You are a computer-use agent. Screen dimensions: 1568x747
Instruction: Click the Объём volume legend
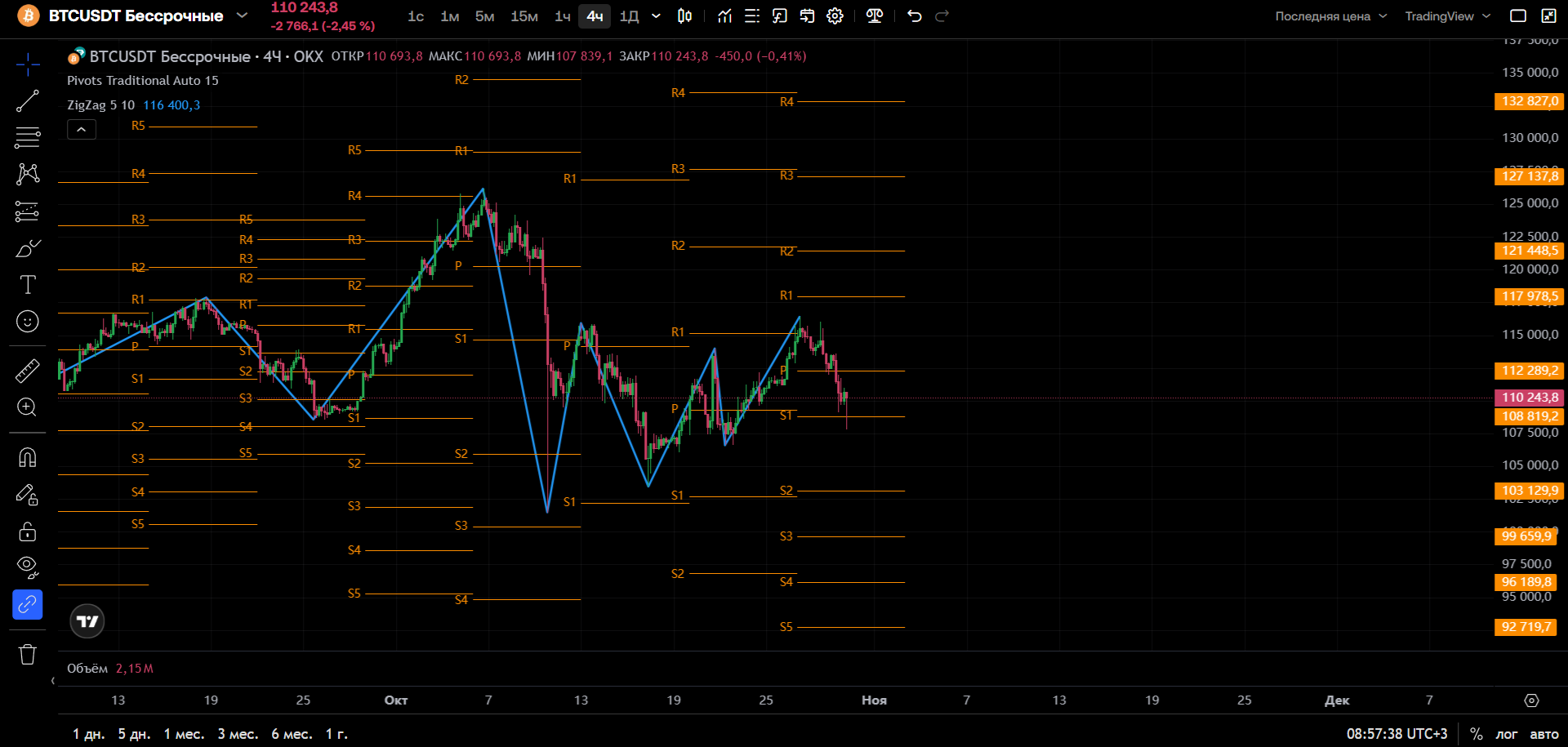tap(87, 669)
